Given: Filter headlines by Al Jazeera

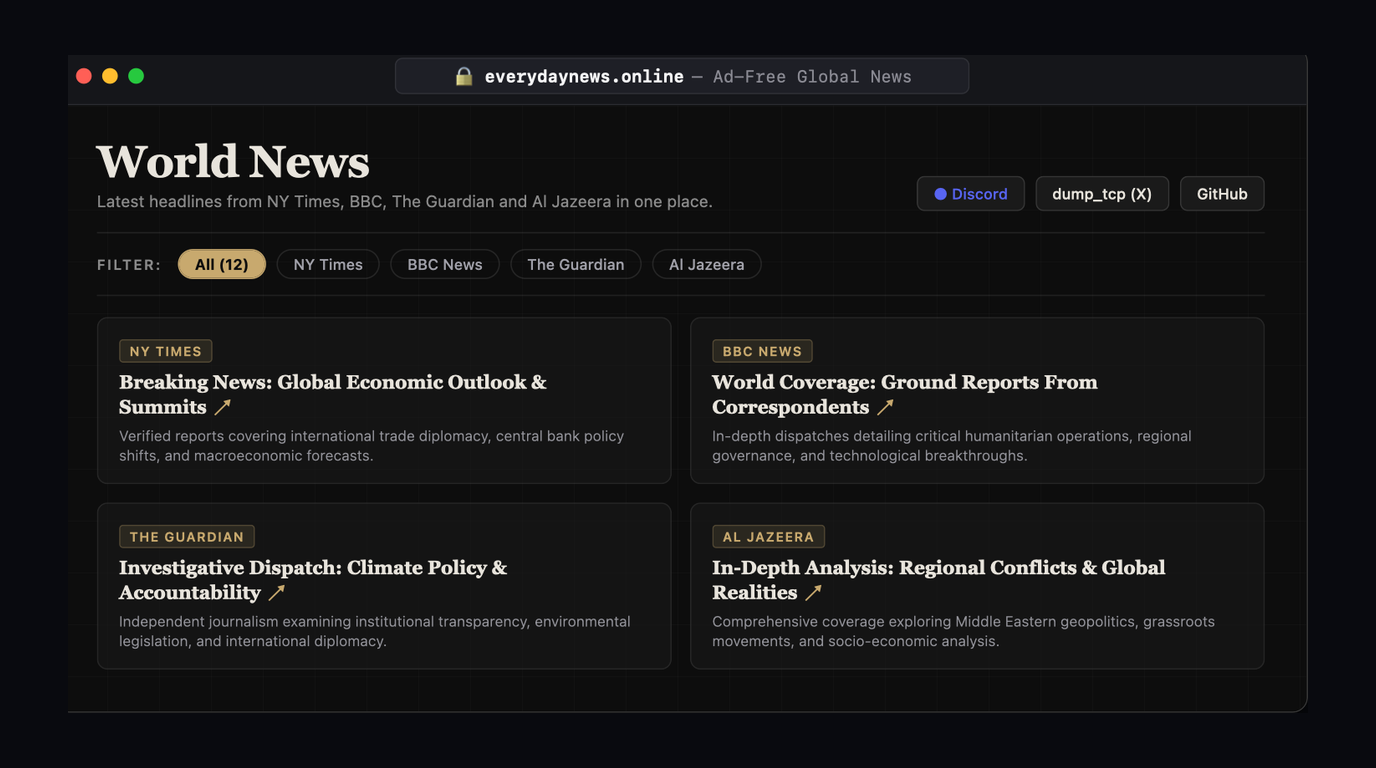Looking at the screenshot, I should point(707,264).
